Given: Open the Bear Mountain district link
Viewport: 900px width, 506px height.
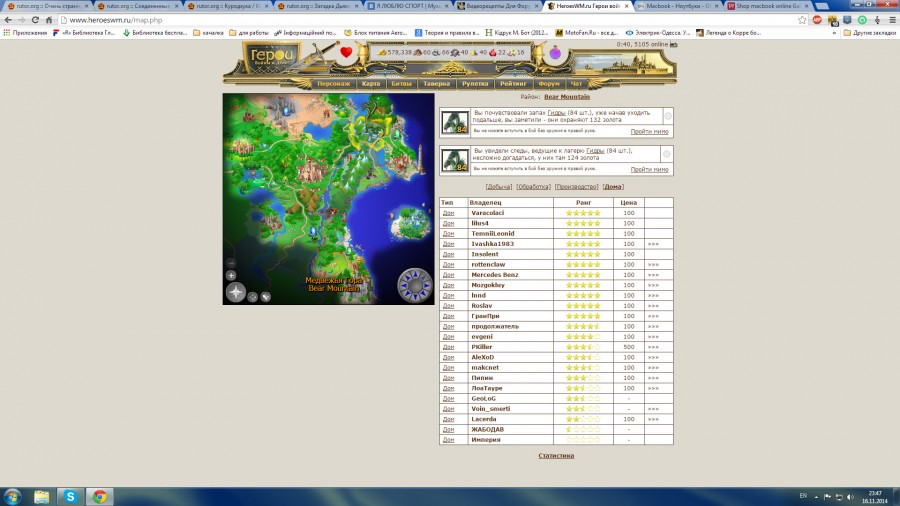Looking at the screenshot, I should pyautogui.click(x=567, y=97).
